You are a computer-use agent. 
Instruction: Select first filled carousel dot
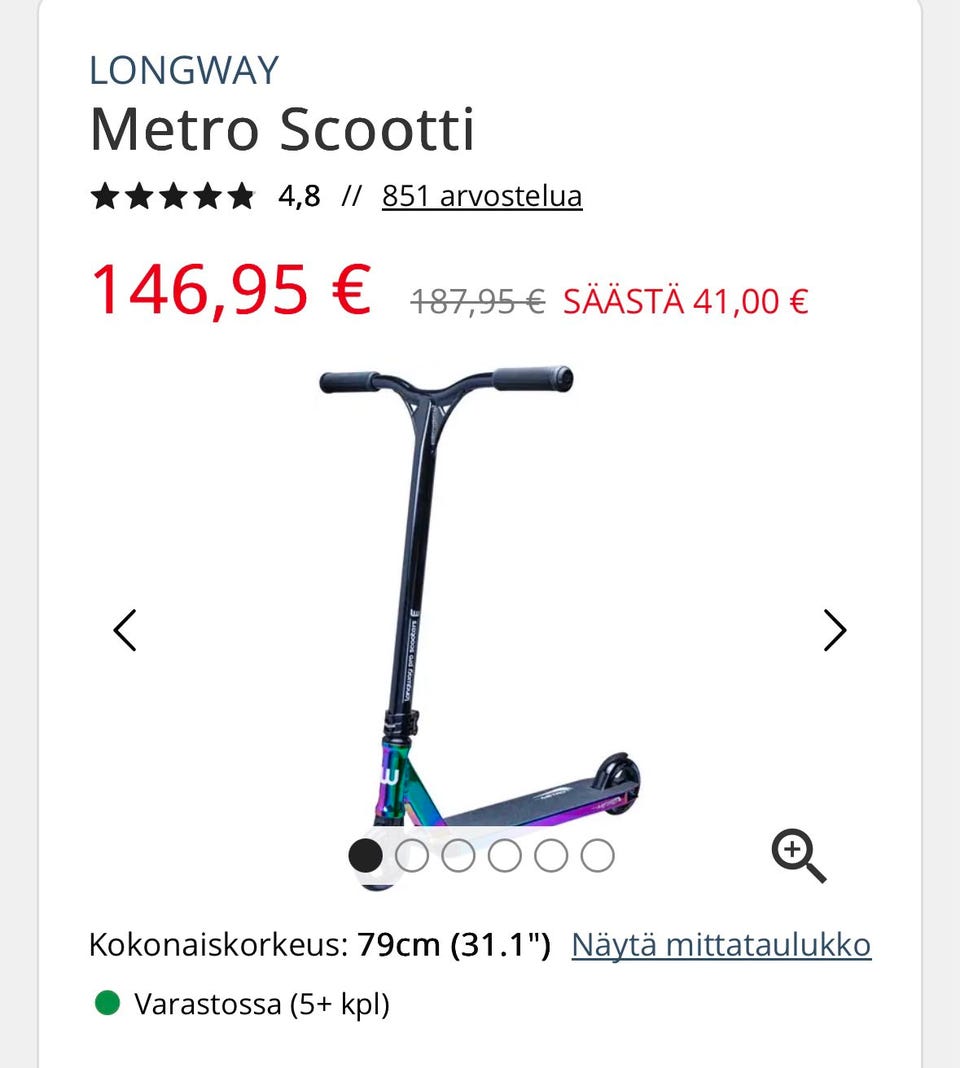pyautogui.click(x=365, y=855)
